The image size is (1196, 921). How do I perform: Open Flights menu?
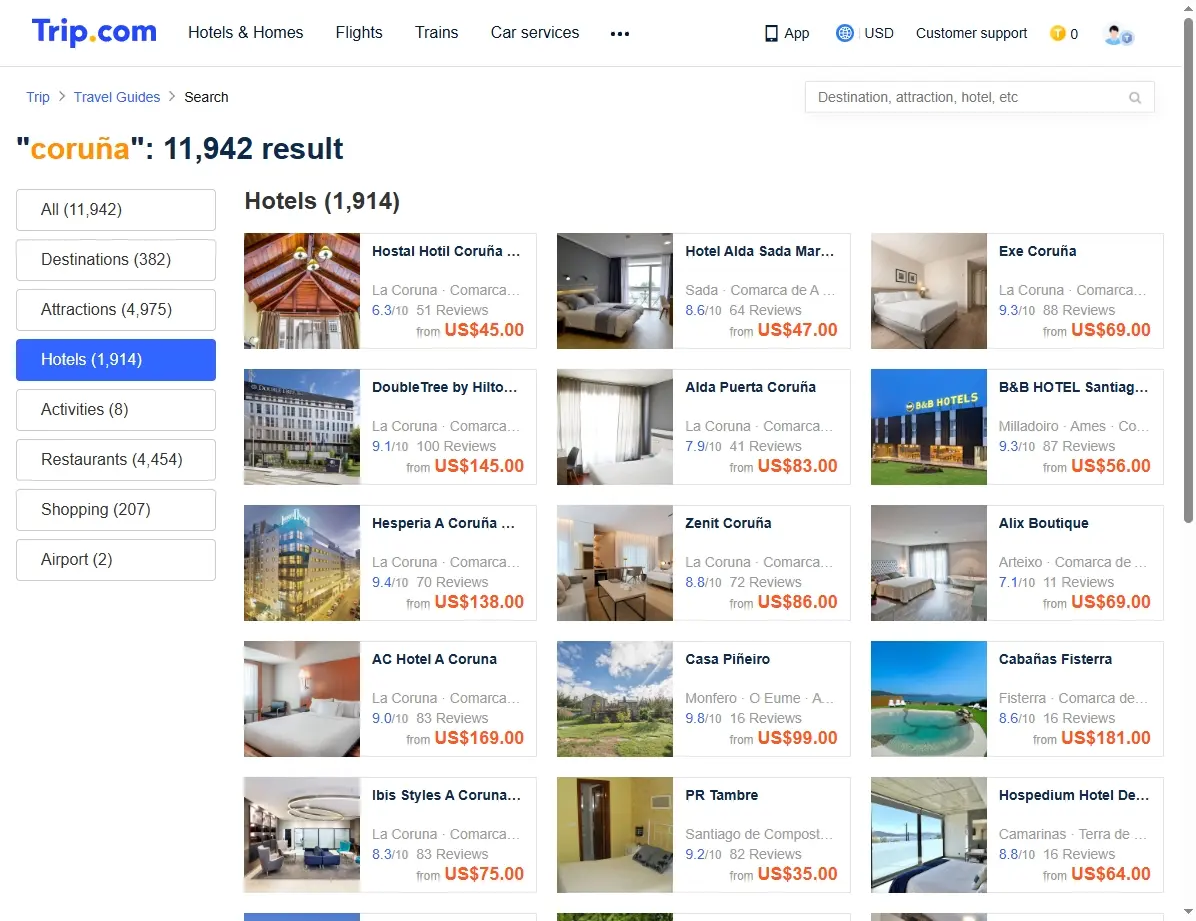(x=359, y=33)
